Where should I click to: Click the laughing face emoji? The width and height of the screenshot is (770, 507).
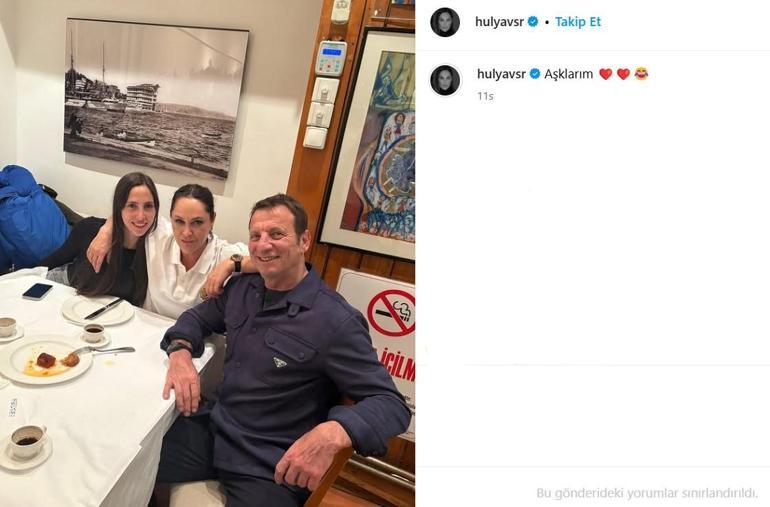tap(641, 74)
